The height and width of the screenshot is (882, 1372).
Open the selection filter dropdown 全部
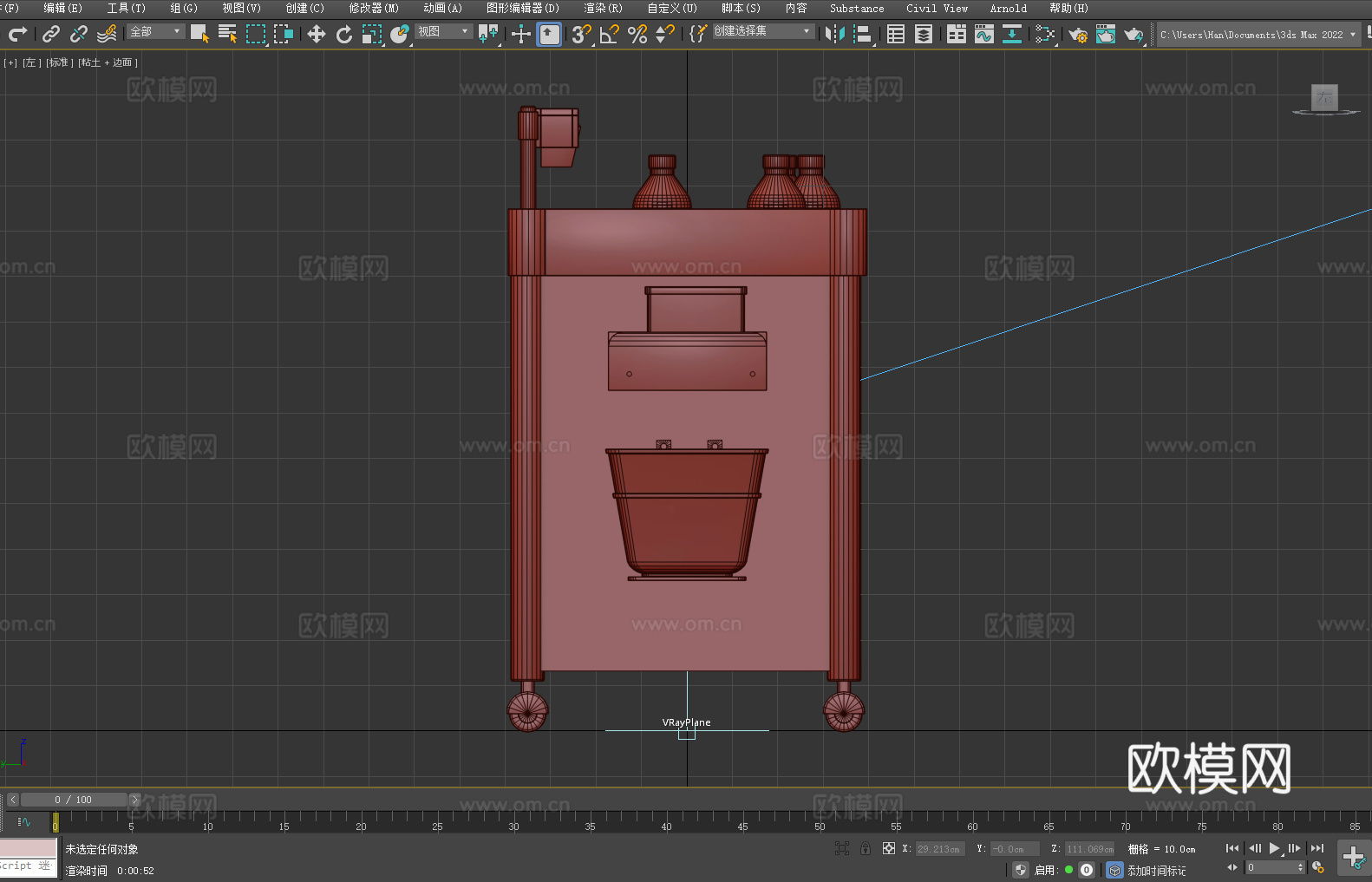pos(156,31)
